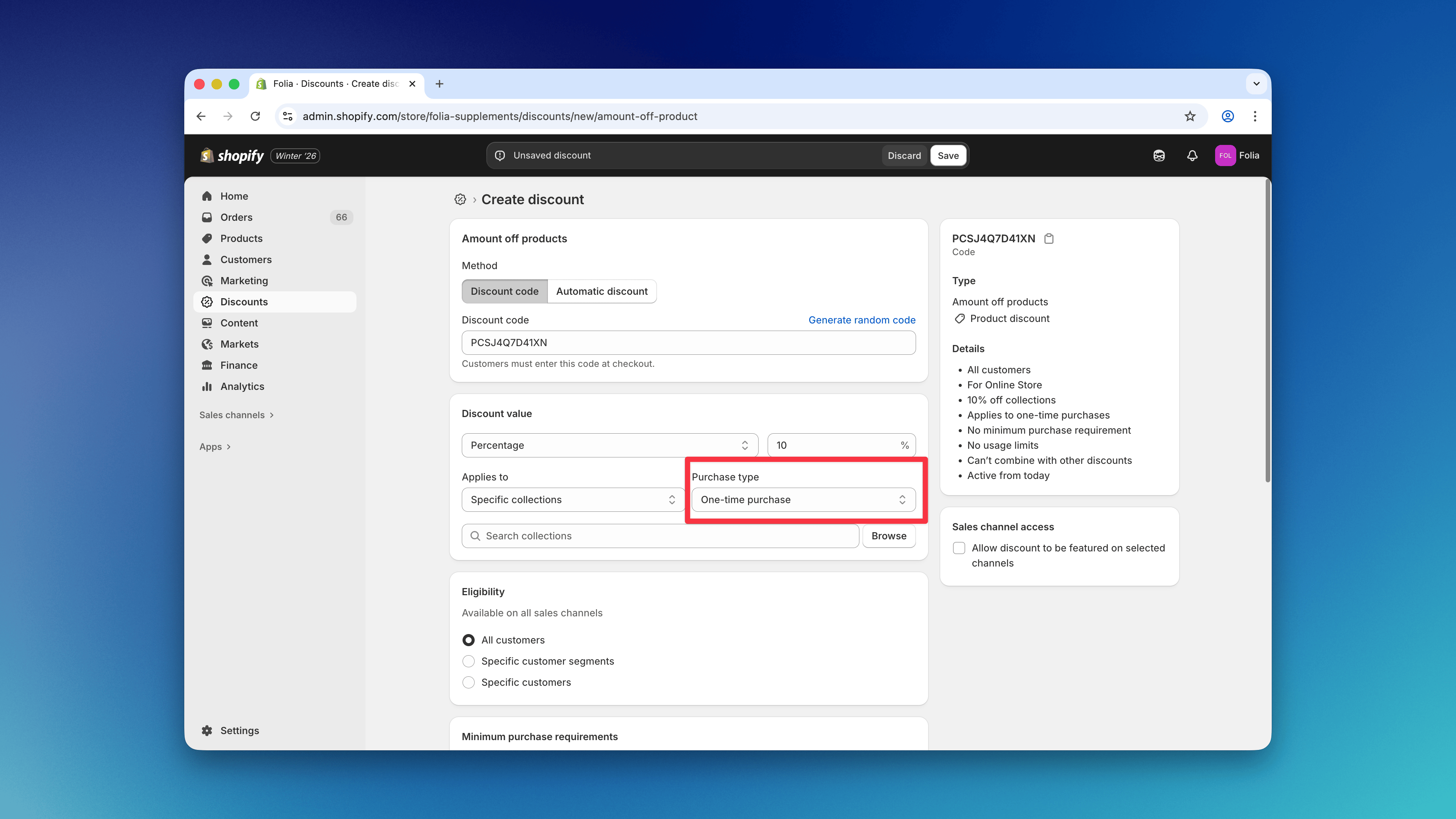Open the Applies to Specific collections dropdown

click(x=573, y=500)
